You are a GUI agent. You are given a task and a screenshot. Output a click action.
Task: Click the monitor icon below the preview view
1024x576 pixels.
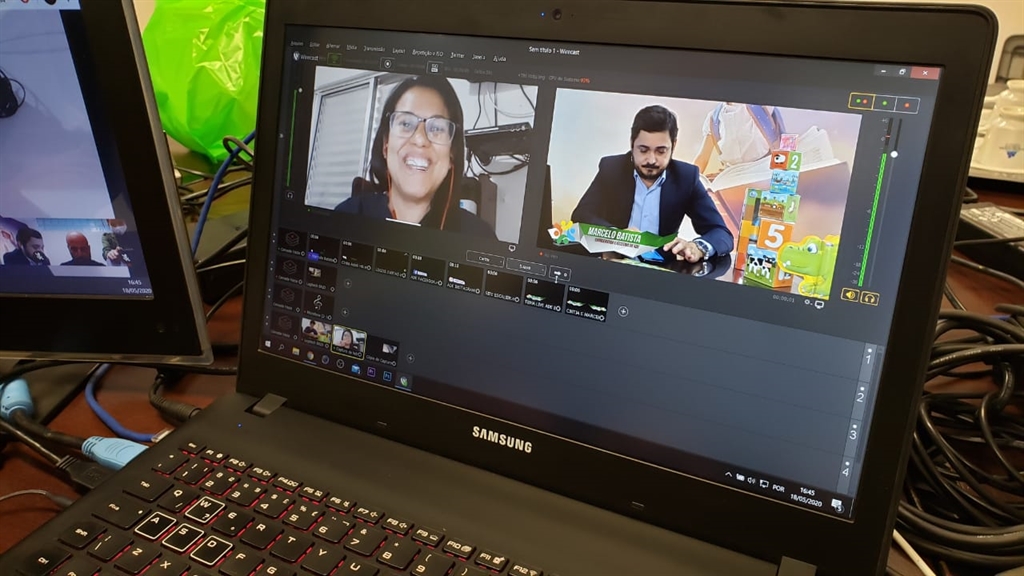512,249
